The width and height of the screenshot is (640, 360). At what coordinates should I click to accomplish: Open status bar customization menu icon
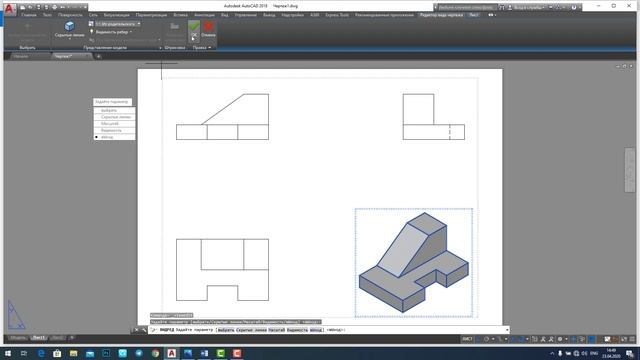(x=632, y=339)
